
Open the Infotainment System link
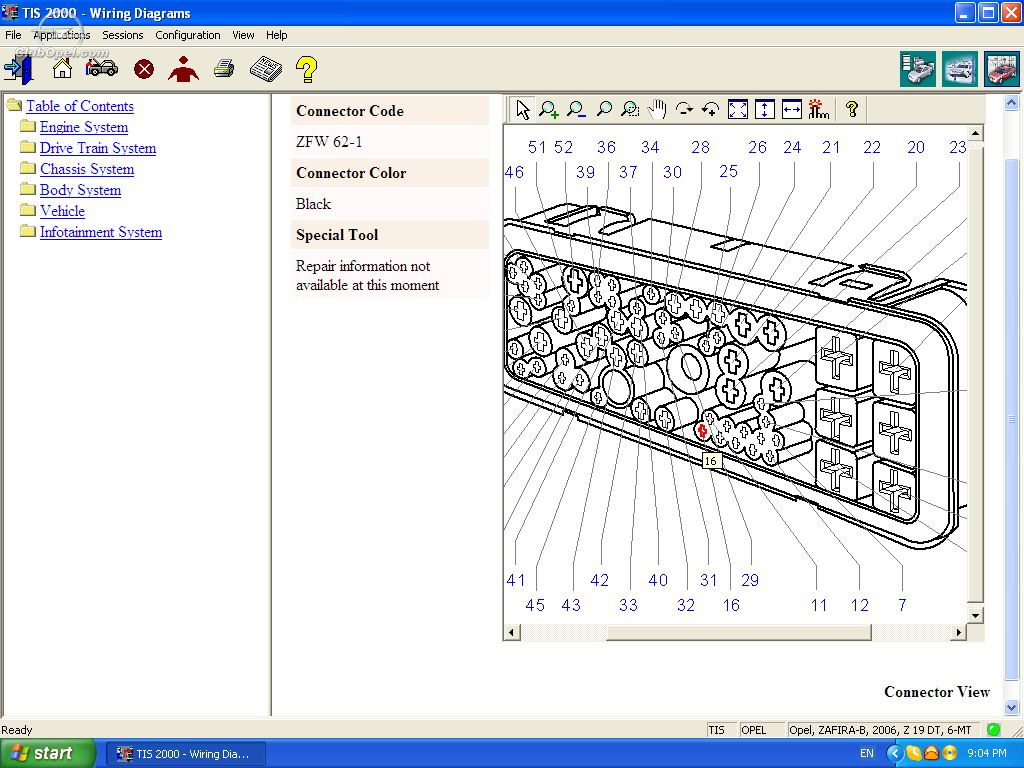point(101,232)
